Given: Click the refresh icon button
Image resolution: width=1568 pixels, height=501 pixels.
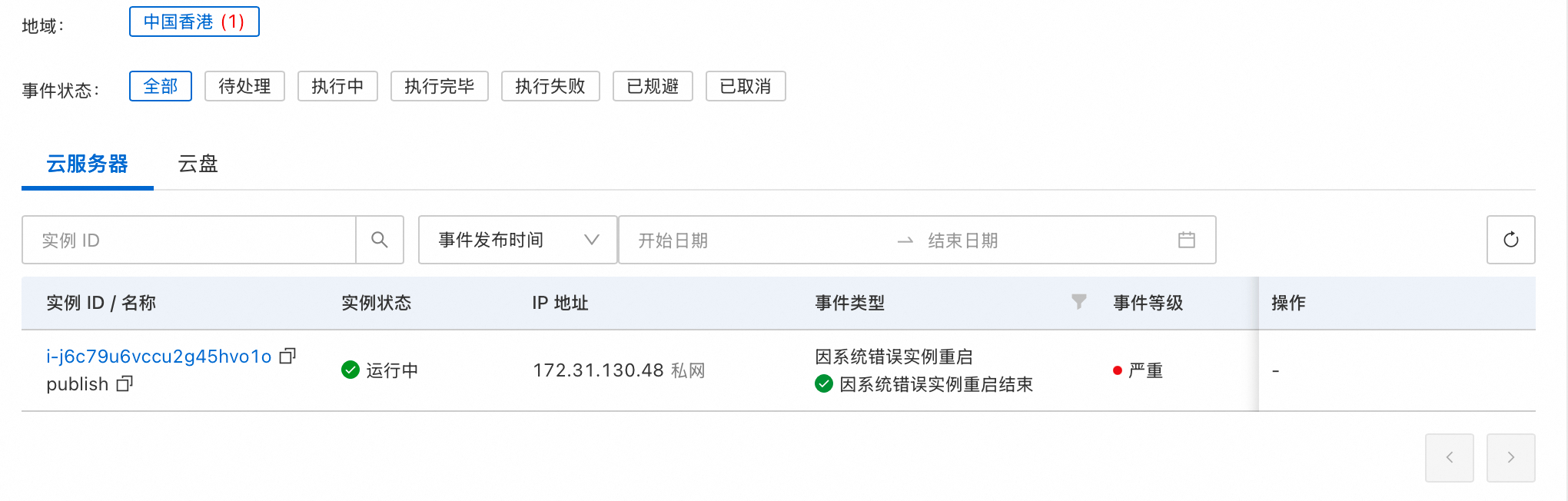Looking at the screenshot, I should (x=1510, y=240).
